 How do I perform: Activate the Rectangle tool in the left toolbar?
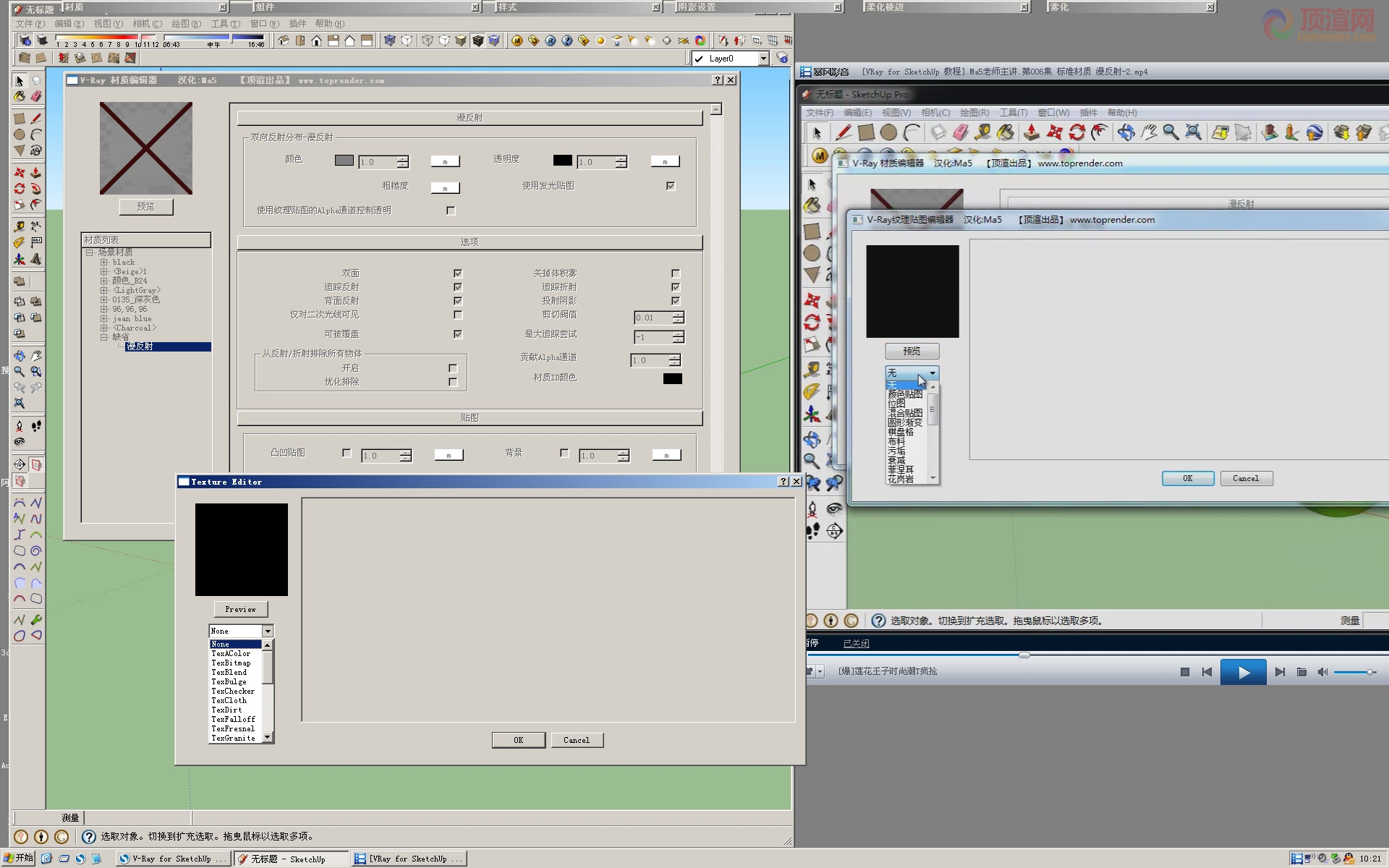pyautogui.click(x=20, y=118)
